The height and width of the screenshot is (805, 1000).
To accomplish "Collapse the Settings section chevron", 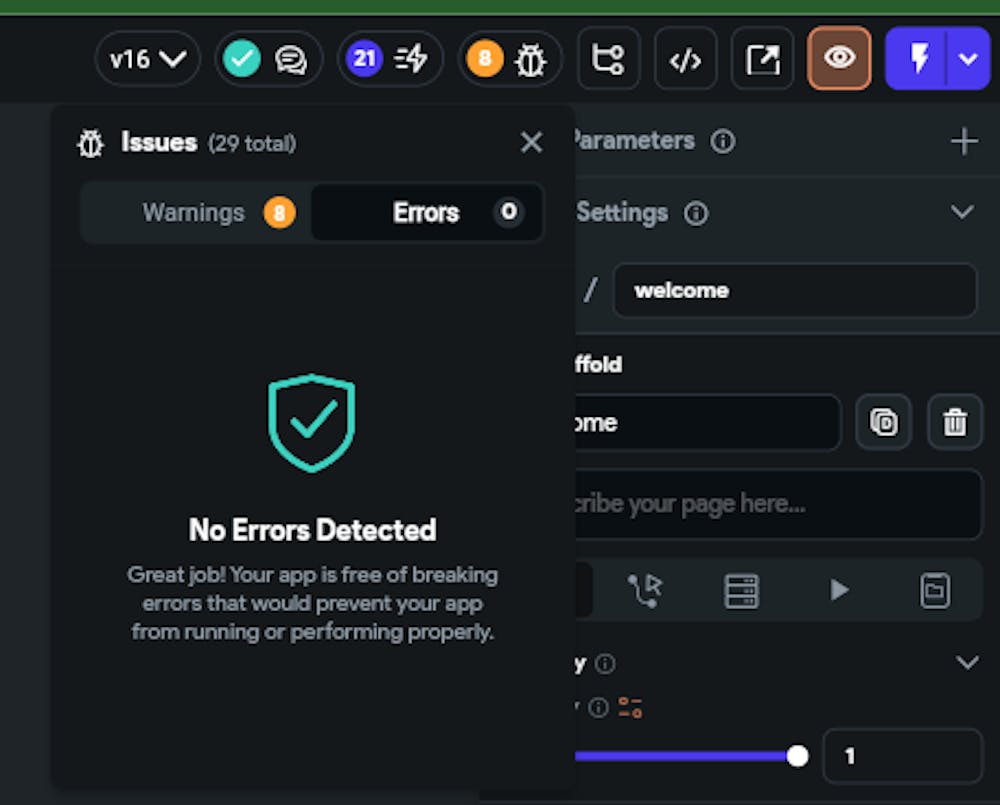I will (x=962, y=212).
